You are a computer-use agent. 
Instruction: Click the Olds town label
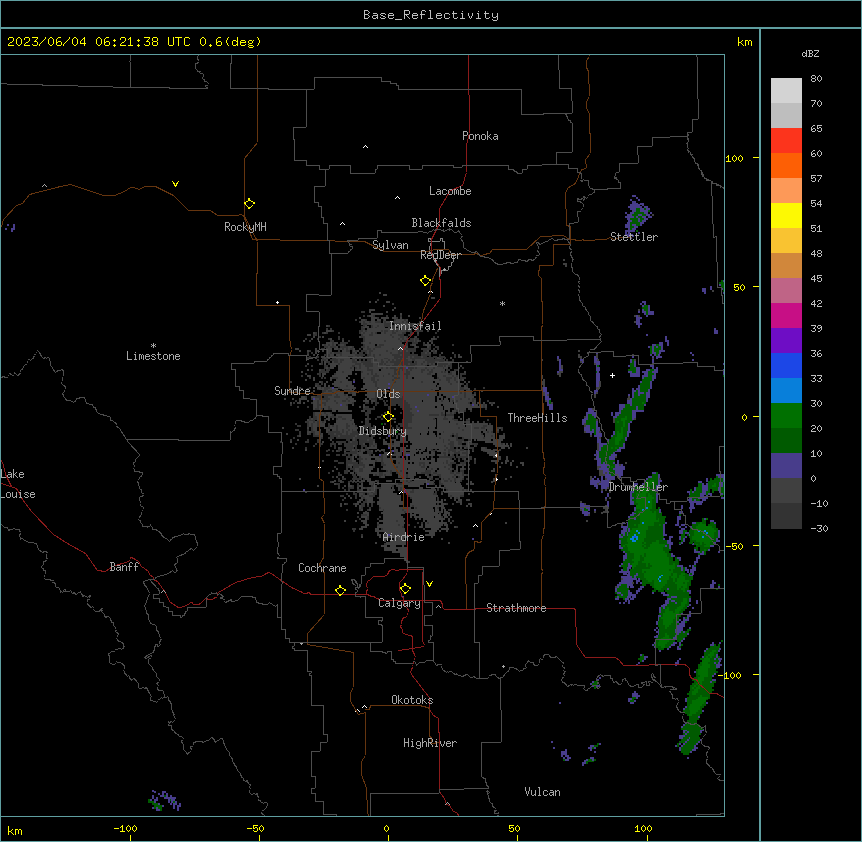coord(388,394)
